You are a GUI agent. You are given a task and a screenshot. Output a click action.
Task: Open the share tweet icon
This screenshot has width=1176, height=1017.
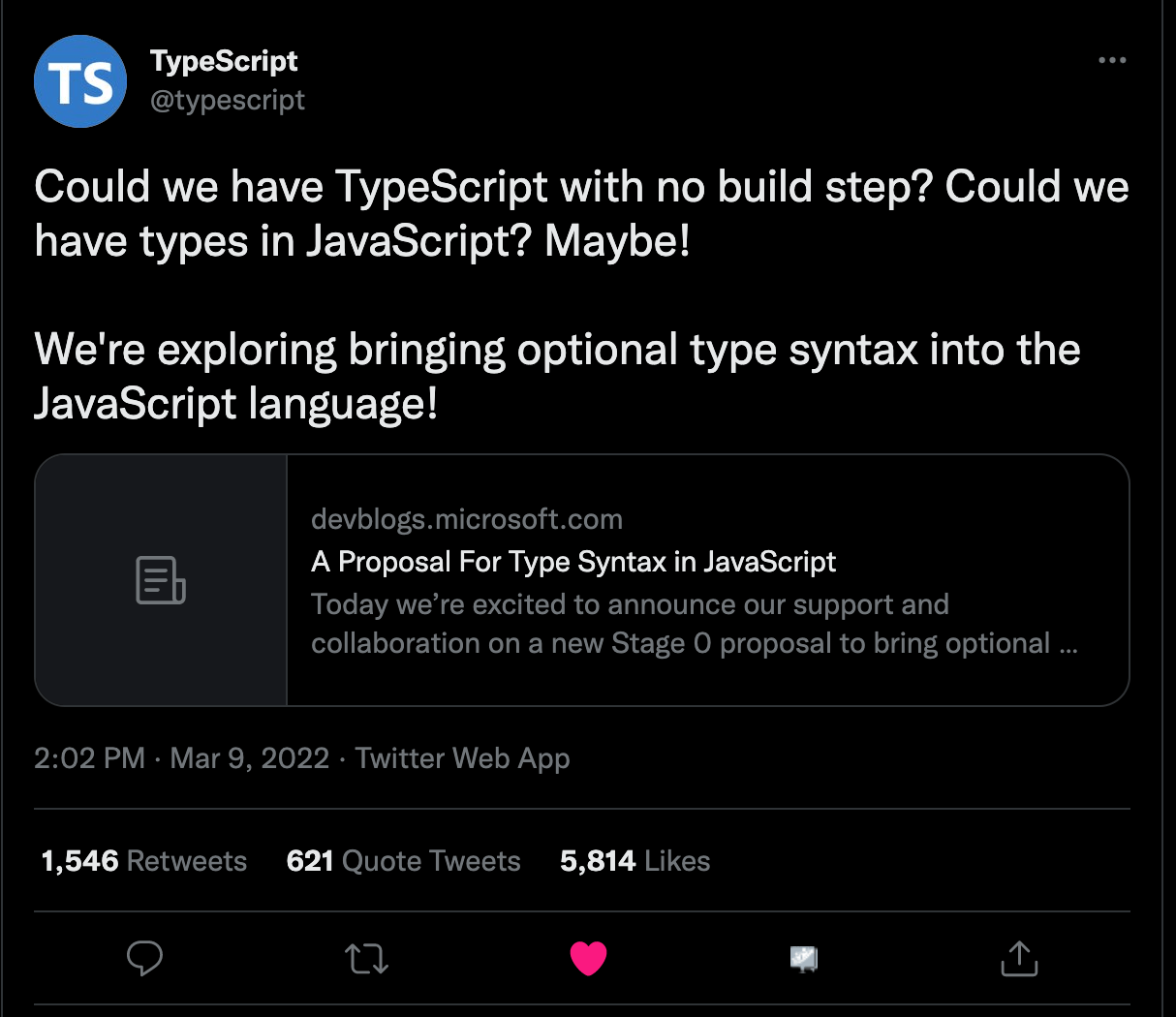coord(1019,958)
